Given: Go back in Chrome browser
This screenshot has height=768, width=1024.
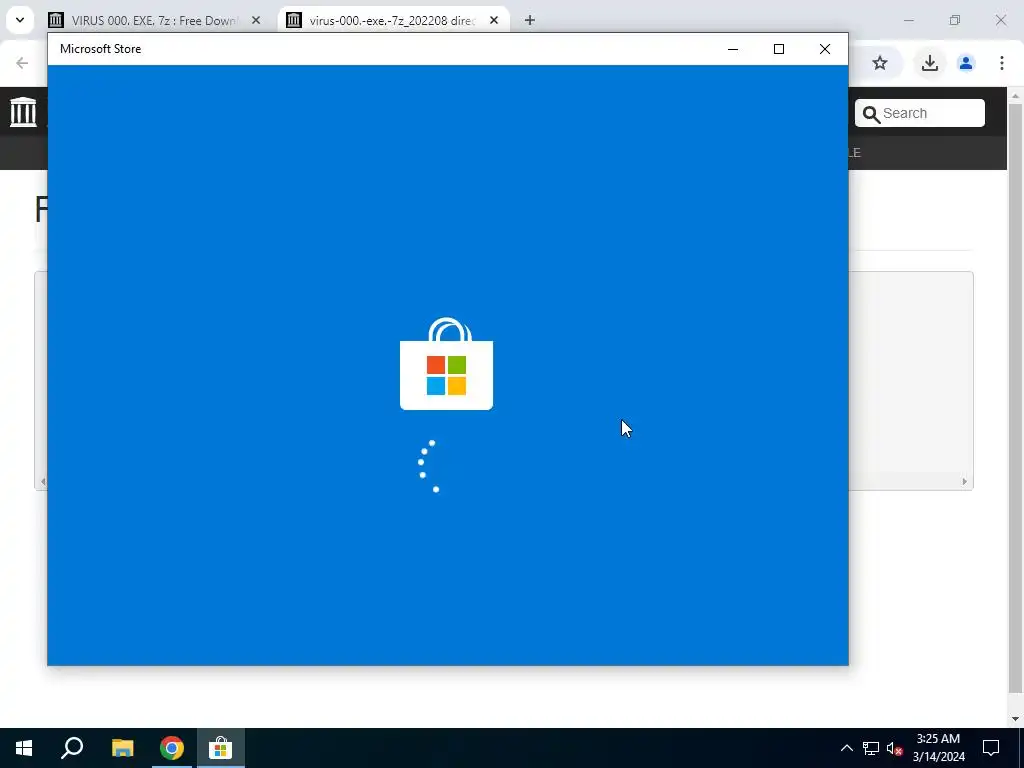Looking at the screenshot, I should tap(22, 63).
